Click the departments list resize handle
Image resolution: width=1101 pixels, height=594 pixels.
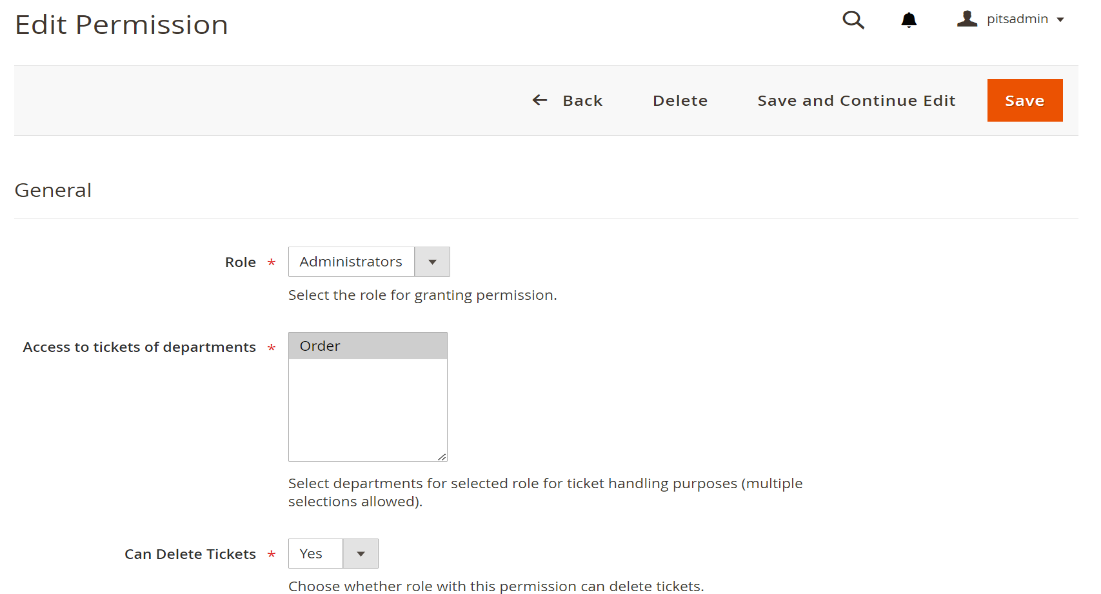[x=441, y=455]
